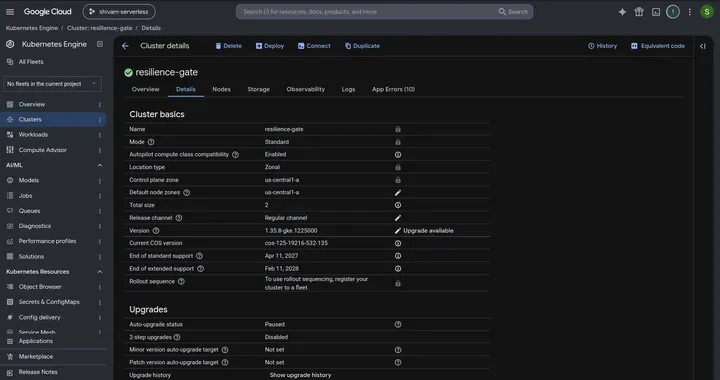Viewport: 720px width, 380px height.
Task: Switch to the Storage tab
Action: click(x=259, y=89)
